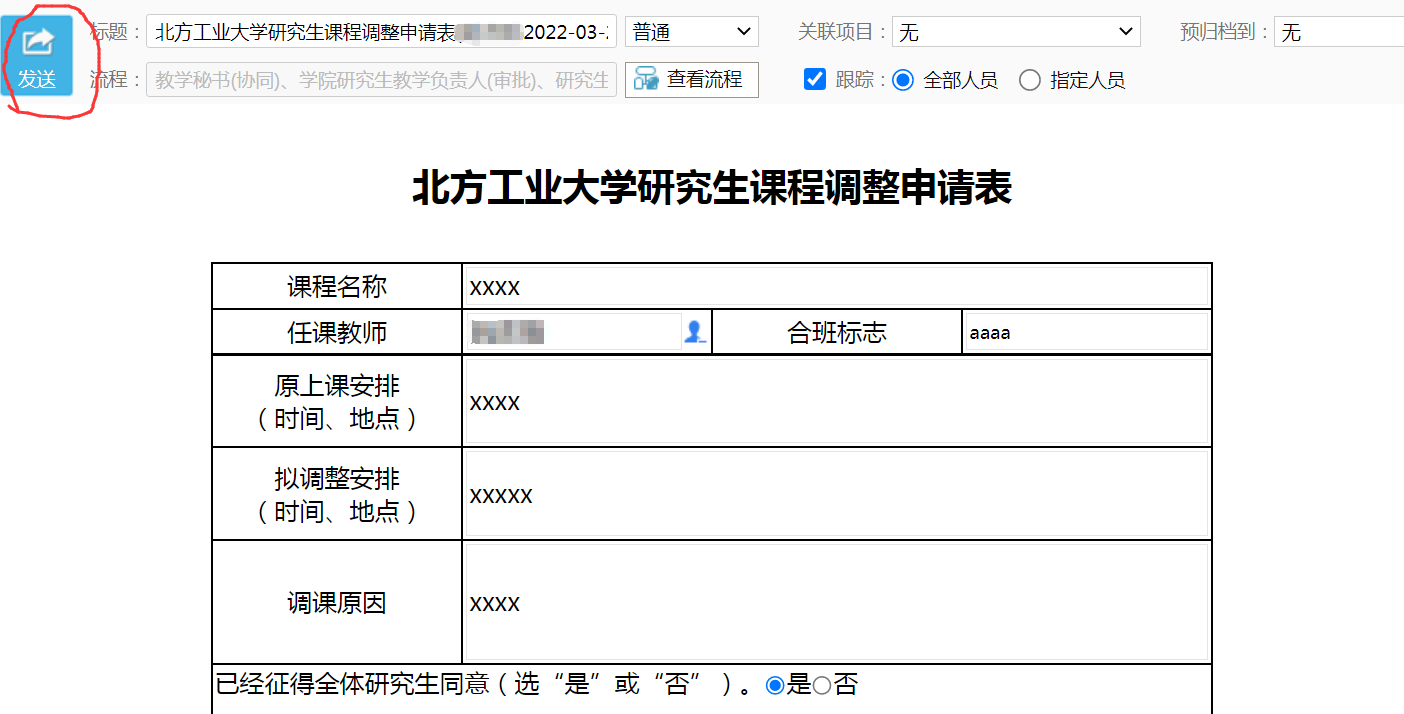1404x714 pixels.
Task: Click the greyed-out 流程 workflow field
Action: coord(380,80)
